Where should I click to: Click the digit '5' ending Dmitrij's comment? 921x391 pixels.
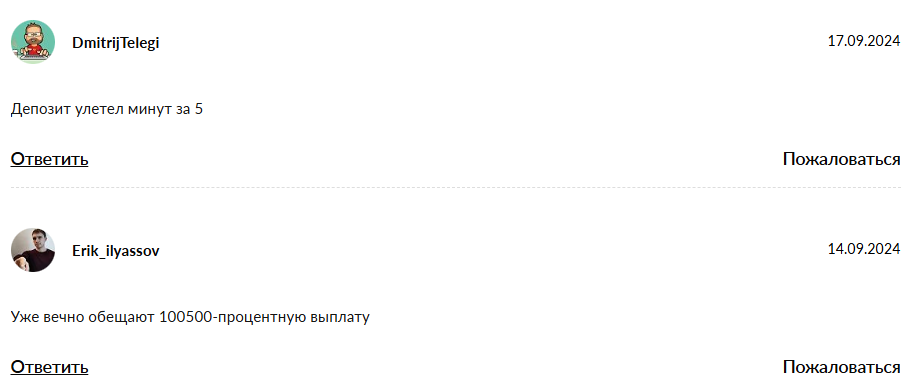(x=199, y=110)
